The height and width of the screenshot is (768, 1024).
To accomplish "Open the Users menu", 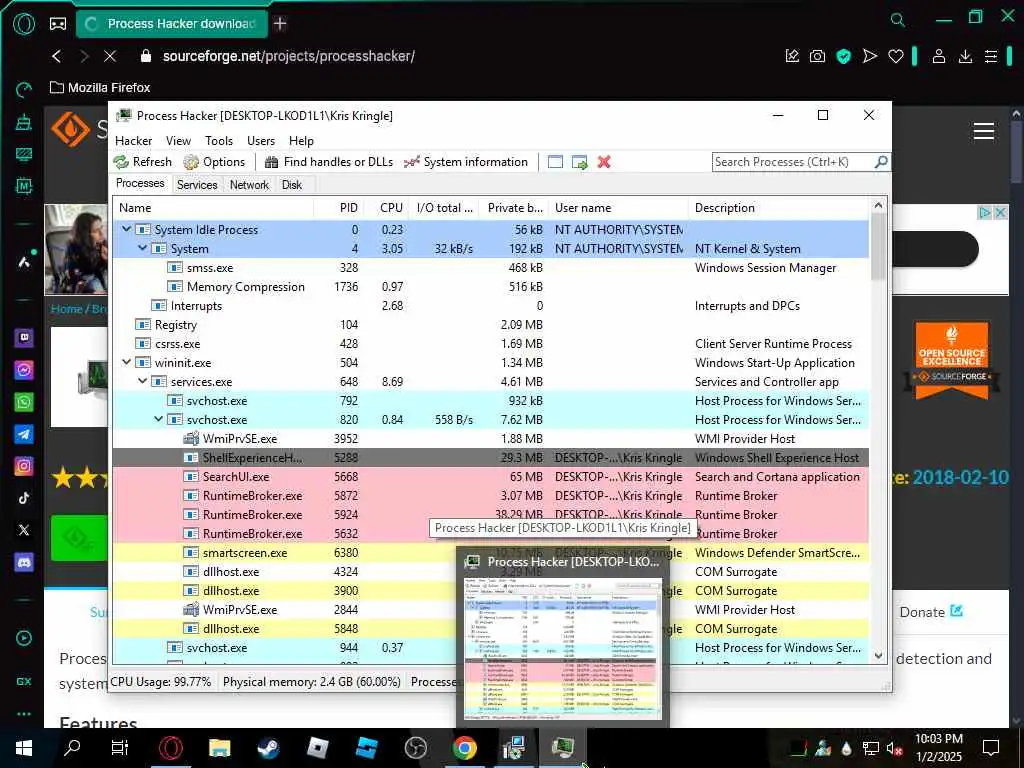I will pos(261,140).
